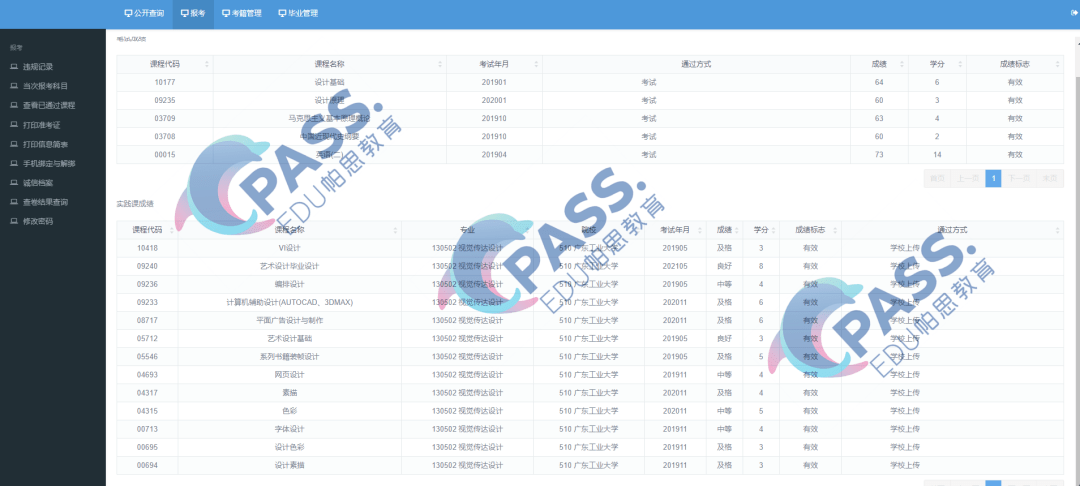
Task: Open 当次报考科目 in the sidebar
Action: click(x=45, y=86)
